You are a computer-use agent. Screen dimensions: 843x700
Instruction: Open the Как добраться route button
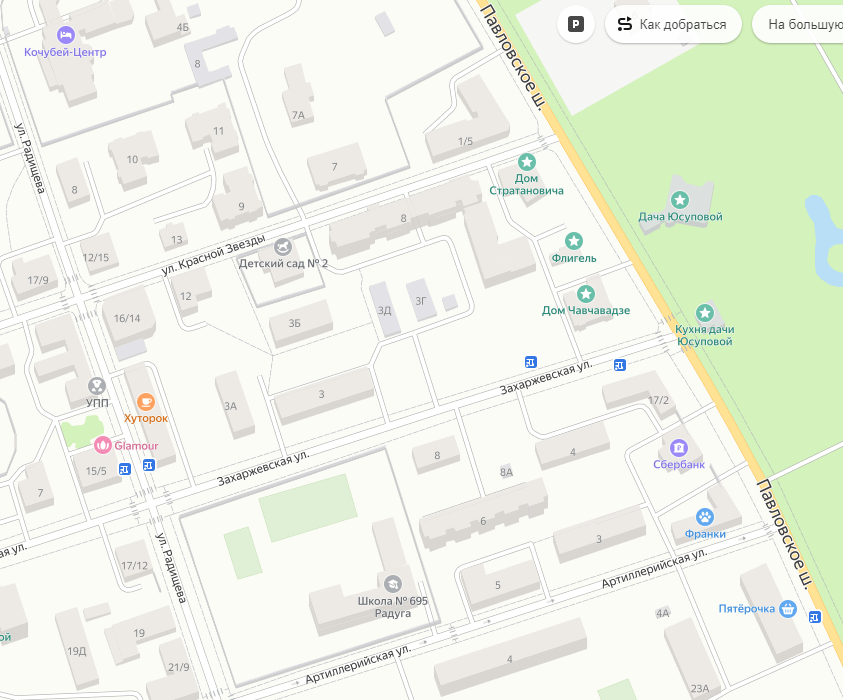point(673,24)
